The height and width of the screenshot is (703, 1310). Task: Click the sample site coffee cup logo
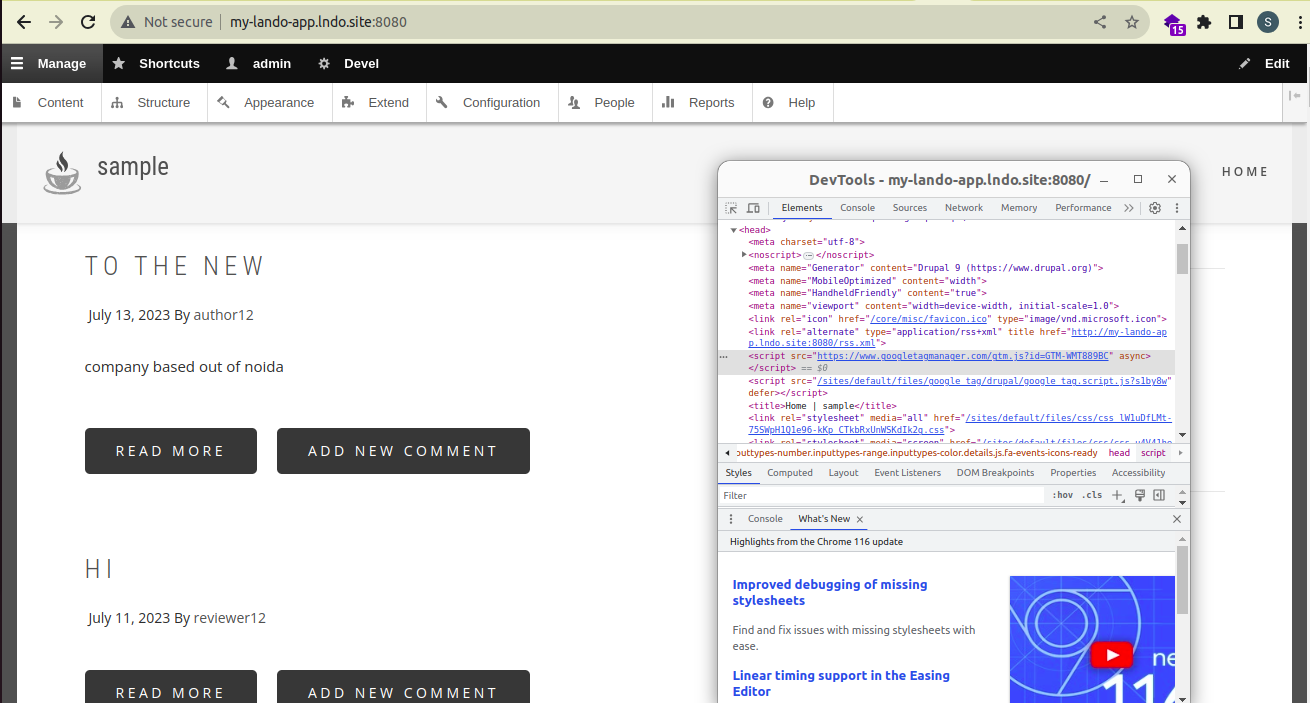click(62, 172)
